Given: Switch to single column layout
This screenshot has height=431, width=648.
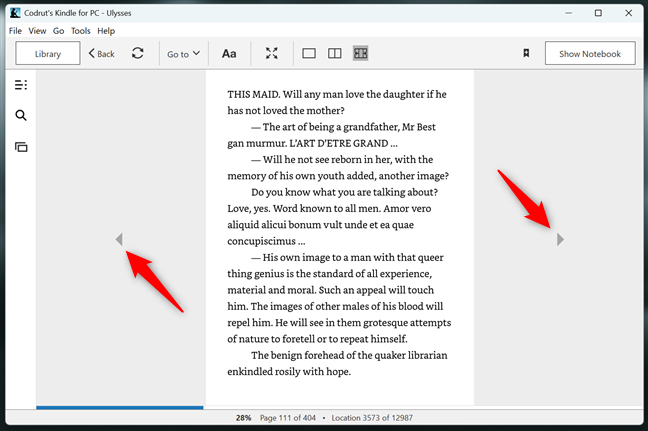Looking at the screenshot, I should pyautogui.click(x=309, y=53).
